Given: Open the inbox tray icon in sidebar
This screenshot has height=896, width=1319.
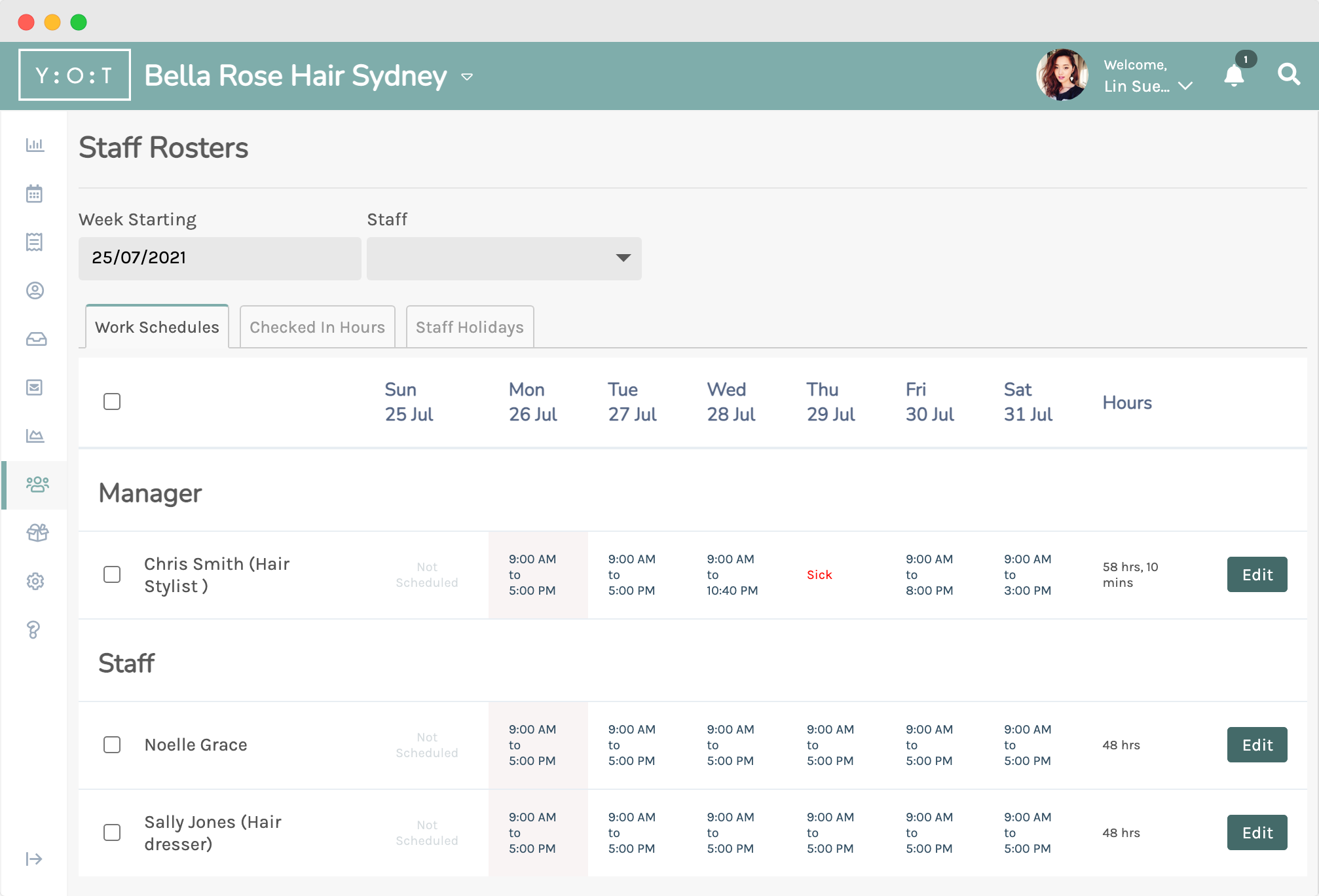Looking at the screenshot, I should 36,339.
